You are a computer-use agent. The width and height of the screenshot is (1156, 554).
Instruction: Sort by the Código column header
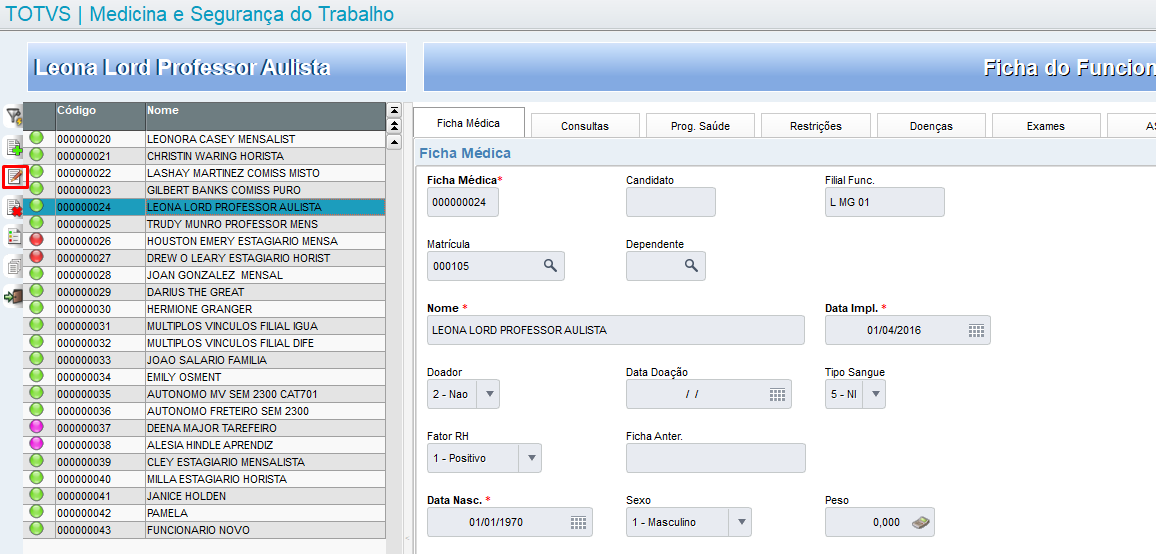coord(100,116)
